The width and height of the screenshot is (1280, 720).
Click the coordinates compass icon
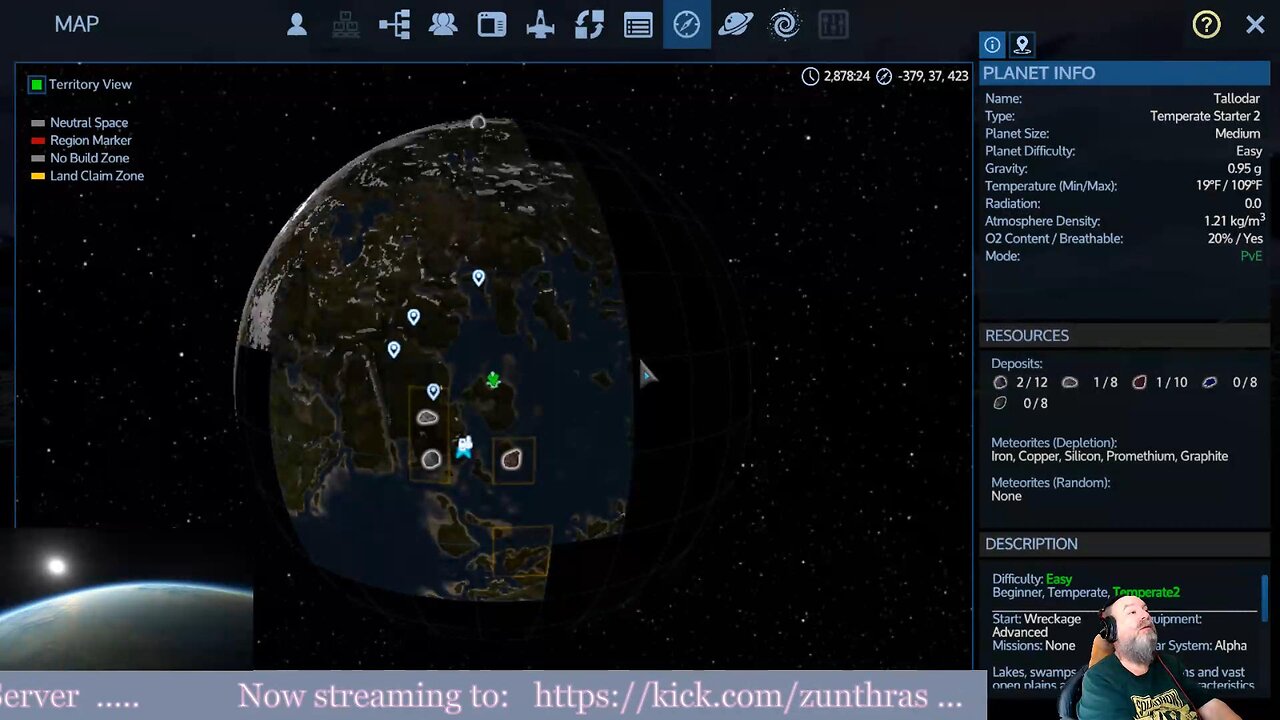[884, 76]
